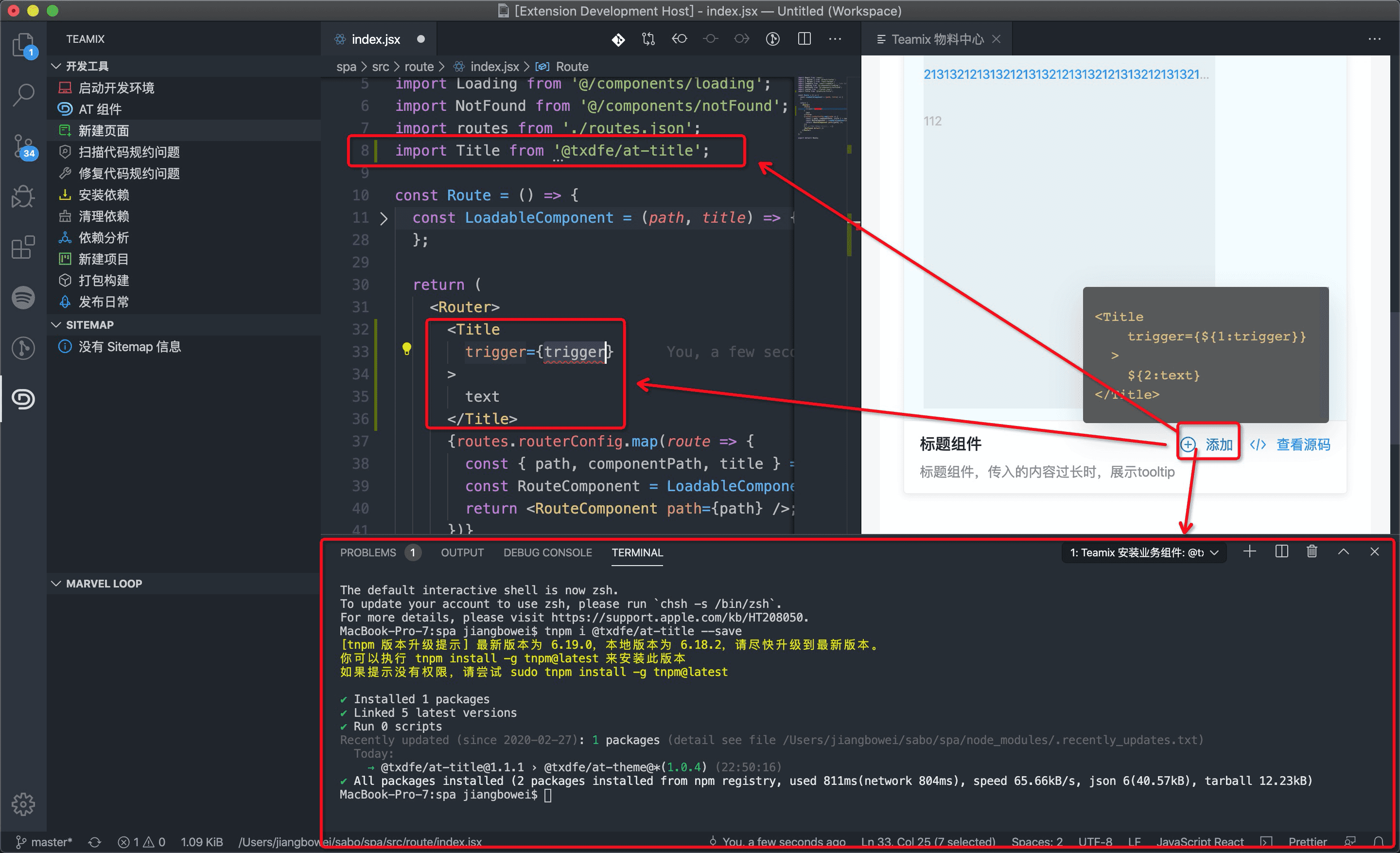This screenshot has width=1400, height=853.
Task: Open the Search view in activity bar
Action: point(23,94)
